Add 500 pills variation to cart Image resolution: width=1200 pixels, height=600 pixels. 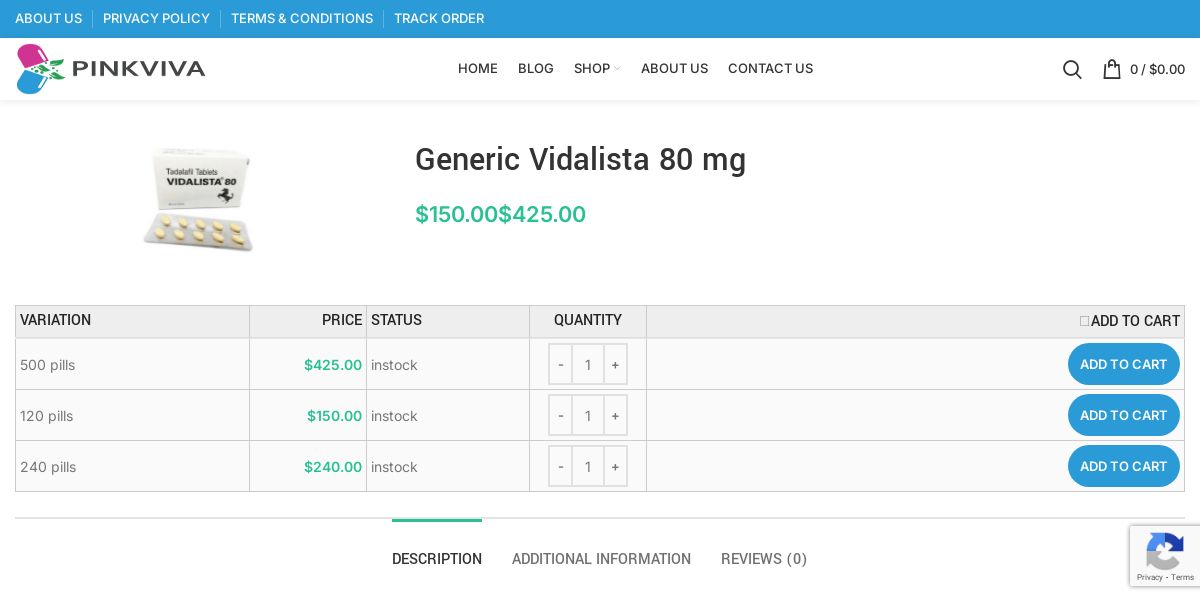coord(1123,364)
